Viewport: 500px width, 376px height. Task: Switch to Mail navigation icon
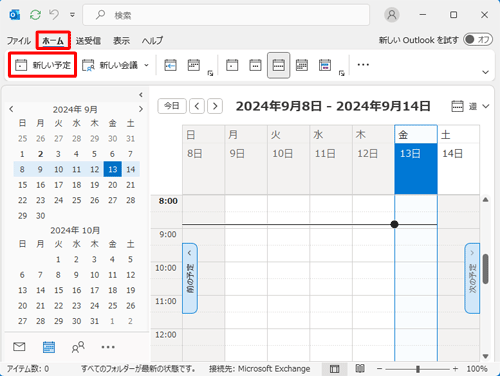[x=19, y=347]
